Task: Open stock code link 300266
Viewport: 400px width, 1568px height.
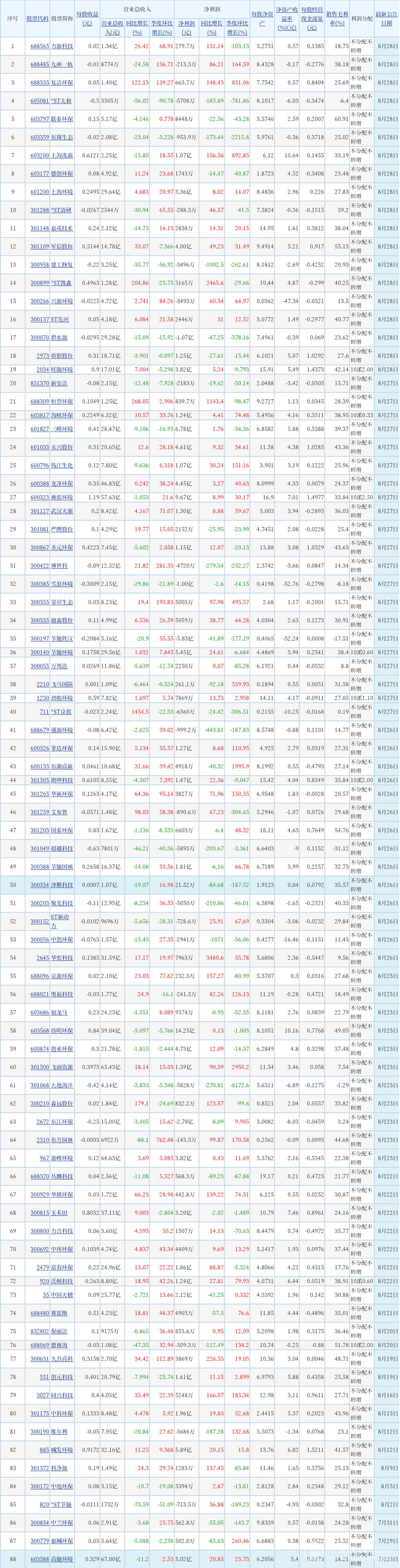Action: [40, 302]
